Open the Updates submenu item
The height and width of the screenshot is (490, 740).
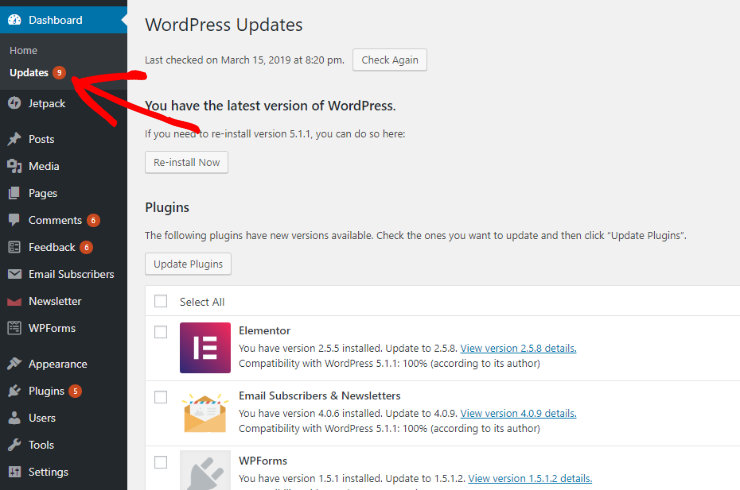click(x=29, y=73)
